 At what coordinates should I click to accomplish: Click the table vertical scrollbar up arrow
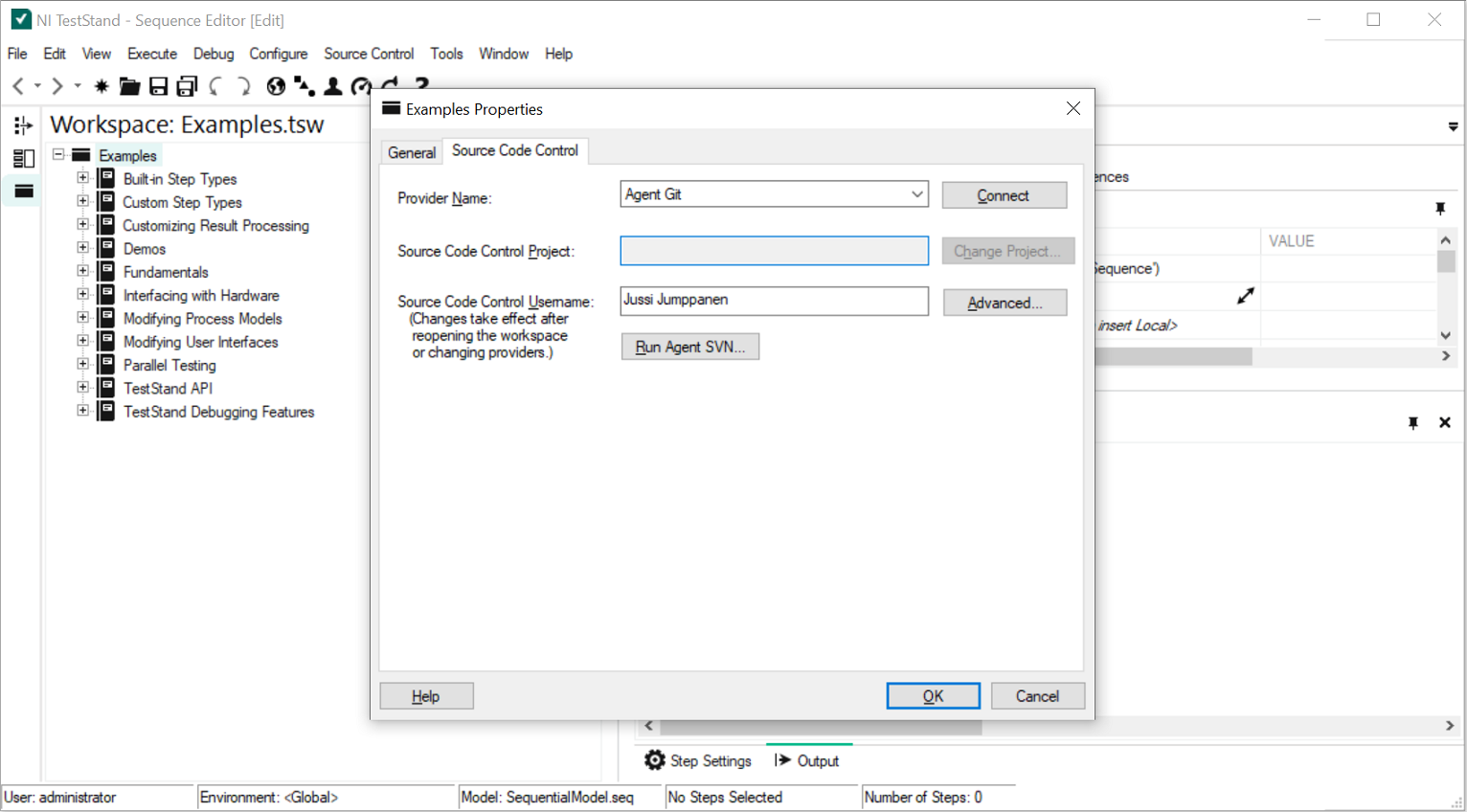click(1446, 240)
